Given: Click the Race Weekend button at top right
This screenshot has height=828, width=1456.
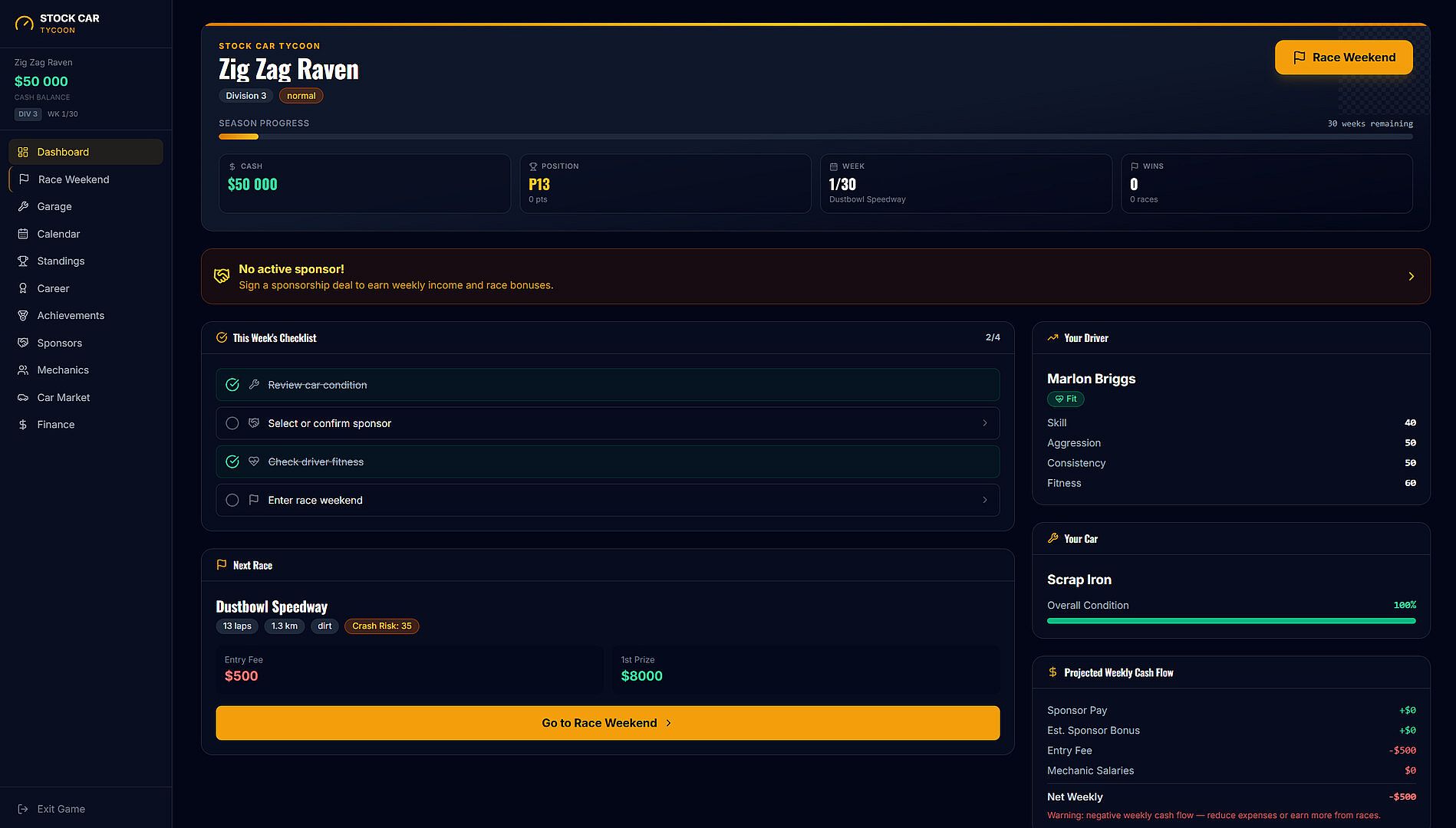Looking at the screenshot, I should click(x=1343, y=58).
